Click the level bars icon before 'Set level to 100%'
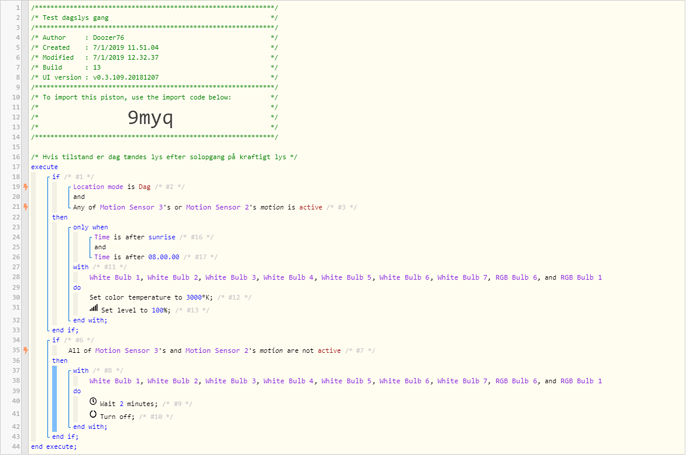This screenshot has width=690, height=457. pyautogui.click(x=94, y=308)
